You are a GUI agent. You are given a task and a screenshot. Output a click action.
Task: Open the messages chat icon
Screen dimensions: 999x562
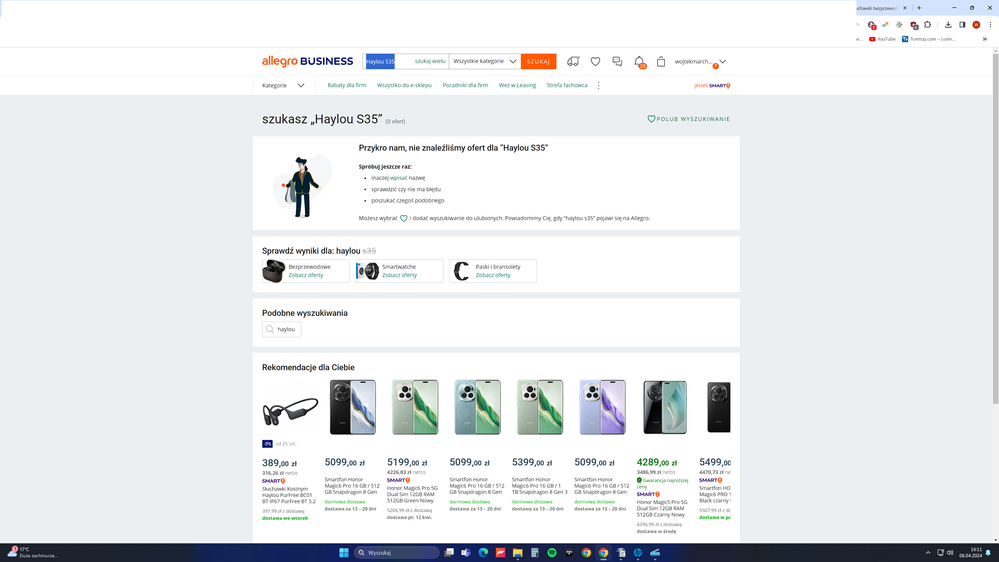coord(617,61)
